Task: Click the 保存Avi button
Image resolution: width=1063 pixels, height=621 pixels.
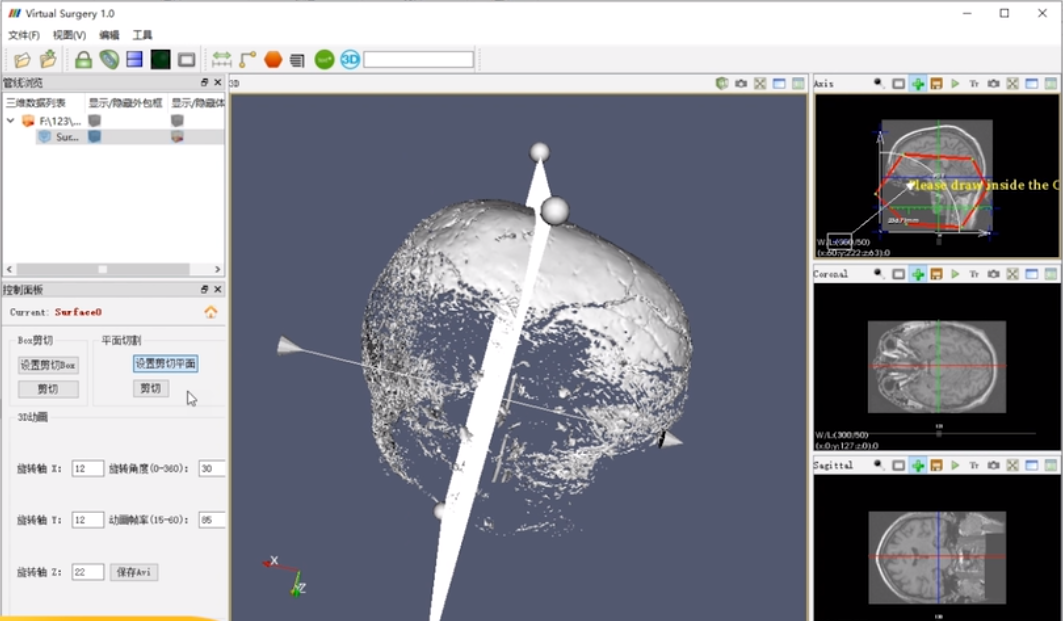Action: point(134,572)
